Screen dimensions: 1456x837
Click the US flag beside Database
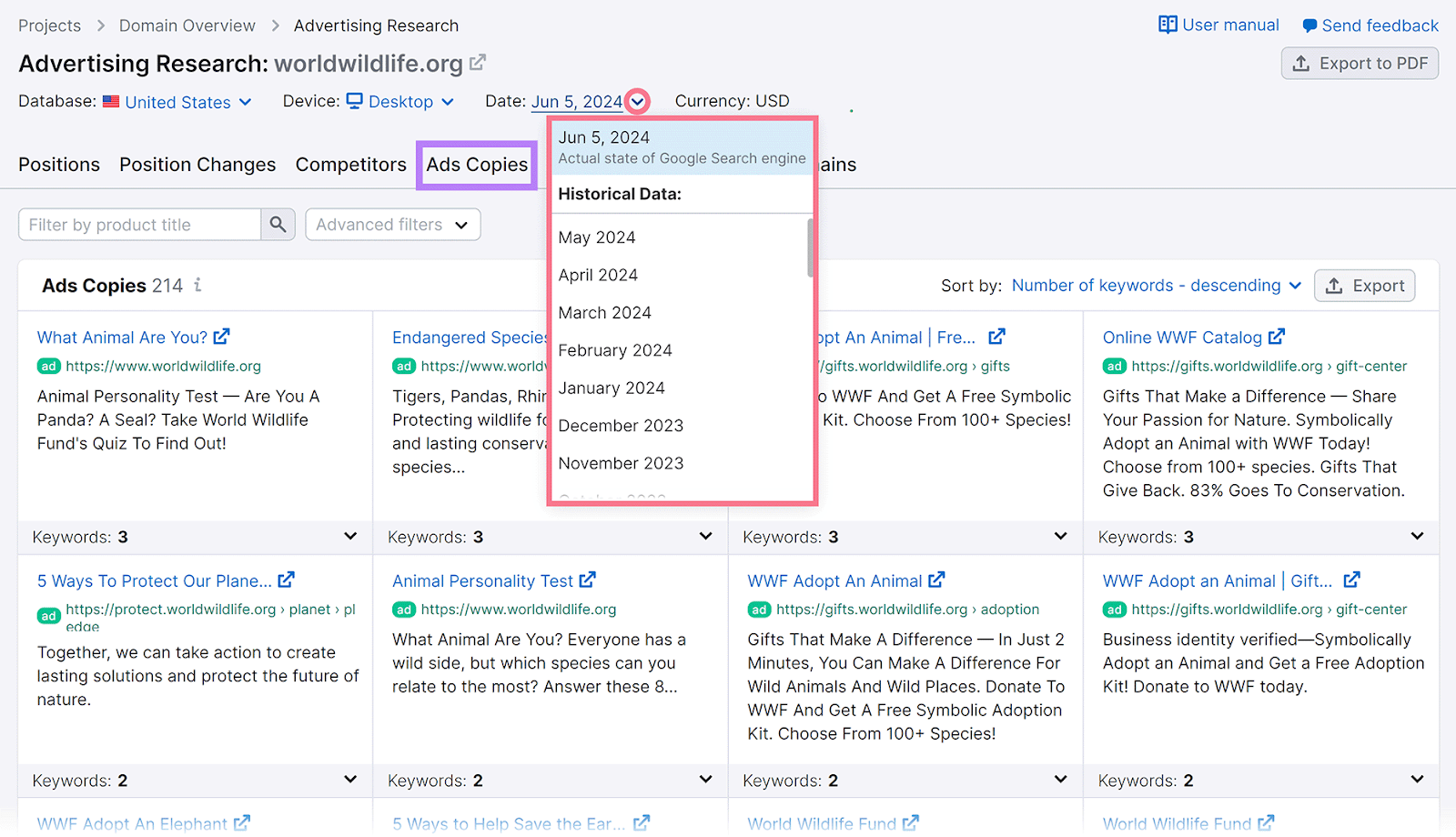pyautogui.click(x=110, y=101)
